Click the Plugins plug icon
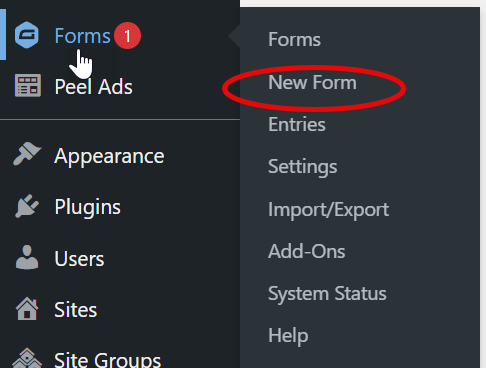486x368 pixels. (27, 206)
